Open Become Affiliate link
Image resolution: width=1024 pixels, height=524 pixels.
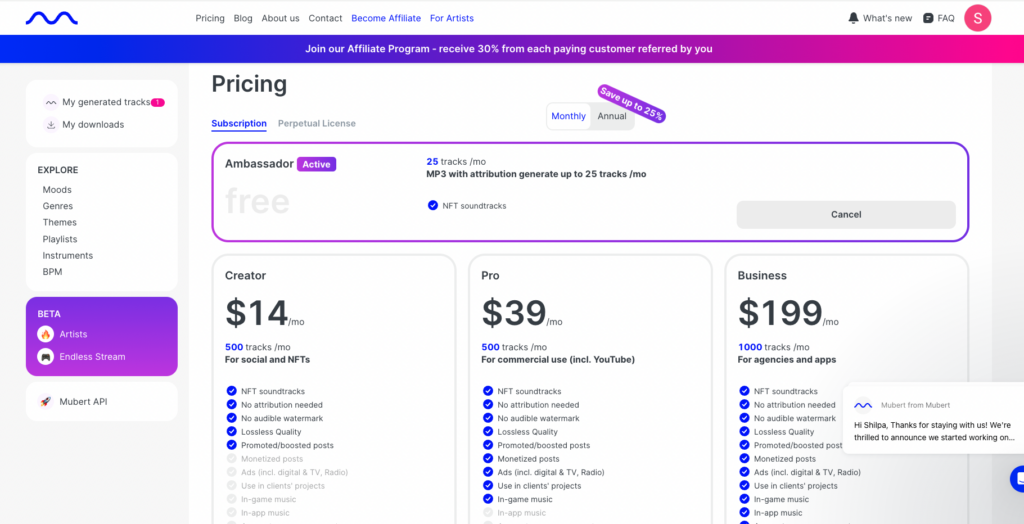(x=386, y=18)
